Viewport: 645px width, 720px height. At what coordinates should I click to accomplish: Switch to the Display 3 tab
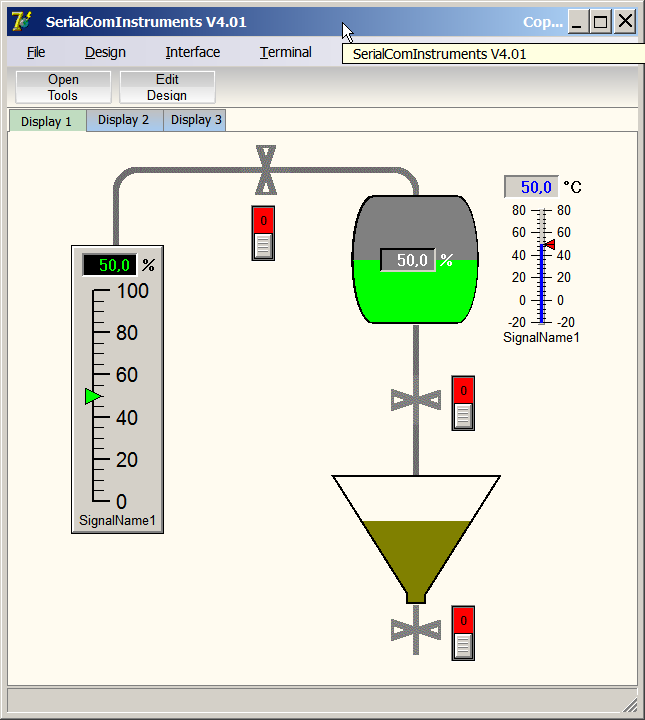click(x=195, y=120)
